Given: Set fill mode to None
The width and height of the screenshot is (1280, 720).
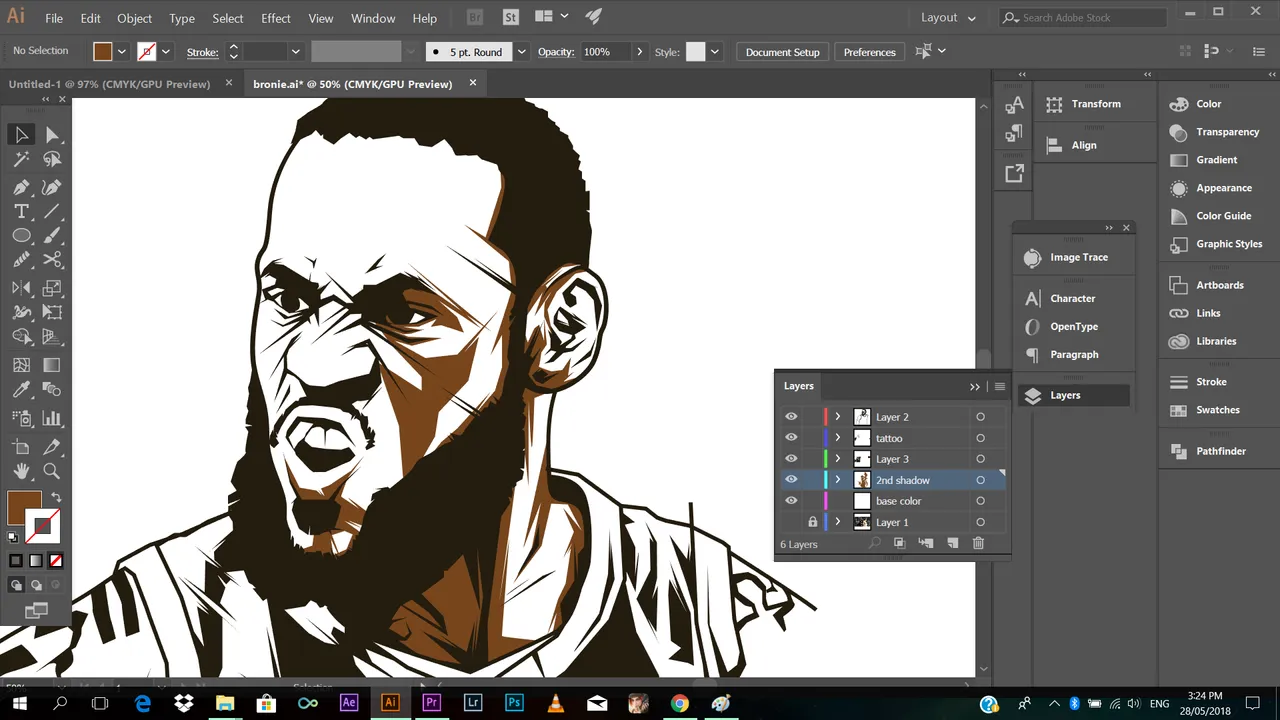Looking at the screenshot, I should (56, 561).
